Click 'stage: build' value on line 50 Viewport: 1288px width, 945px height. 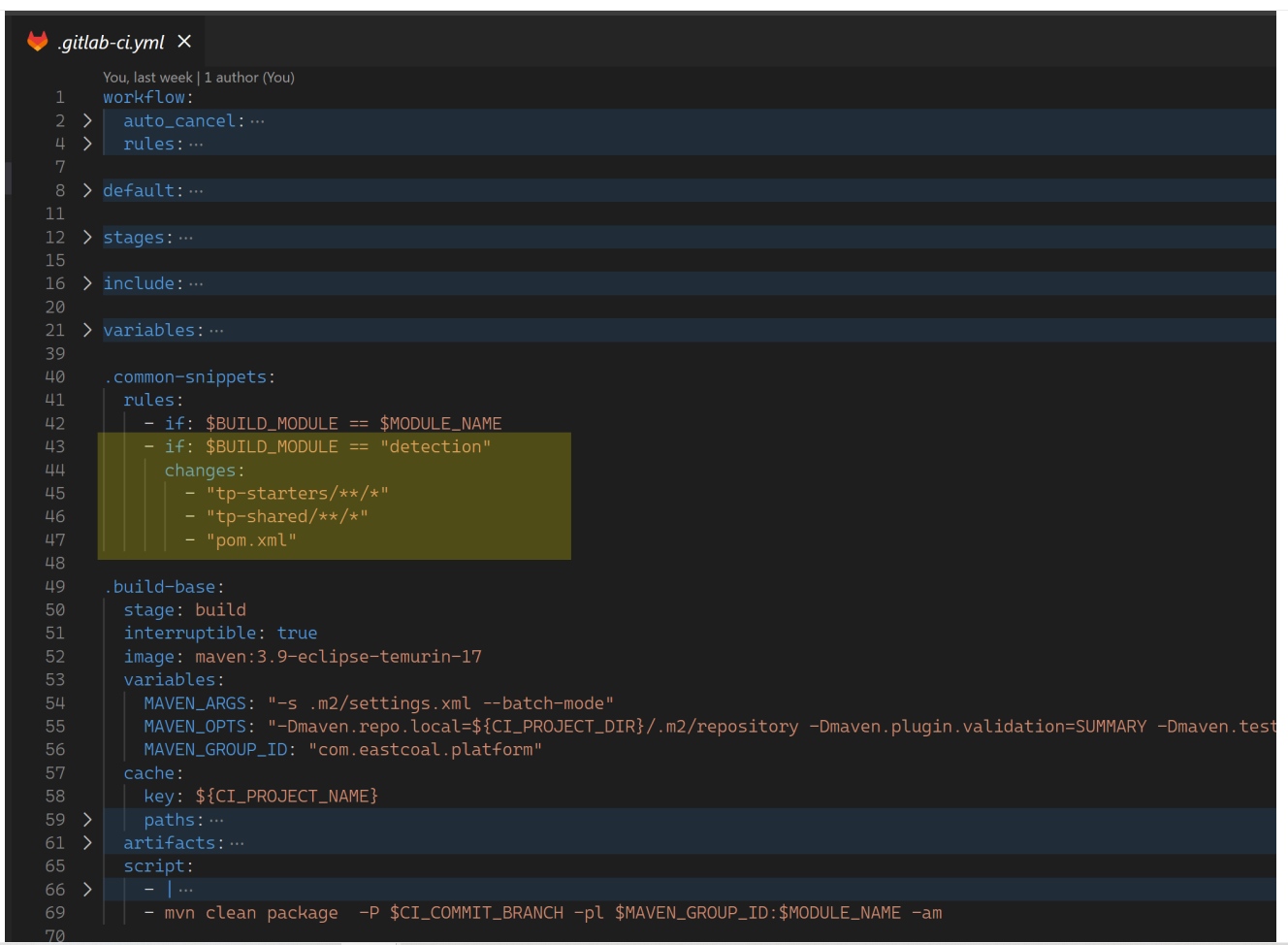point(220,610)
